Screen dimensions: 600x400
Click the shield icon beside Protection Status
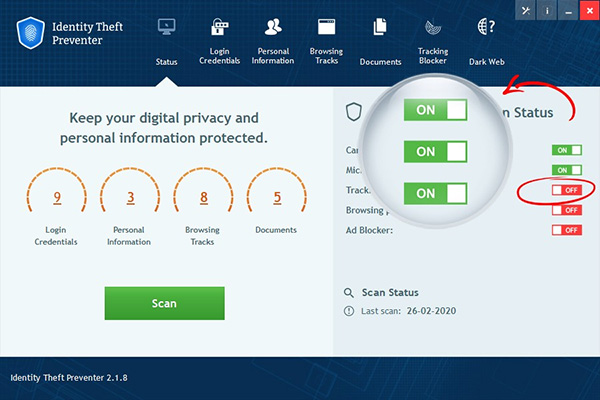354,112
